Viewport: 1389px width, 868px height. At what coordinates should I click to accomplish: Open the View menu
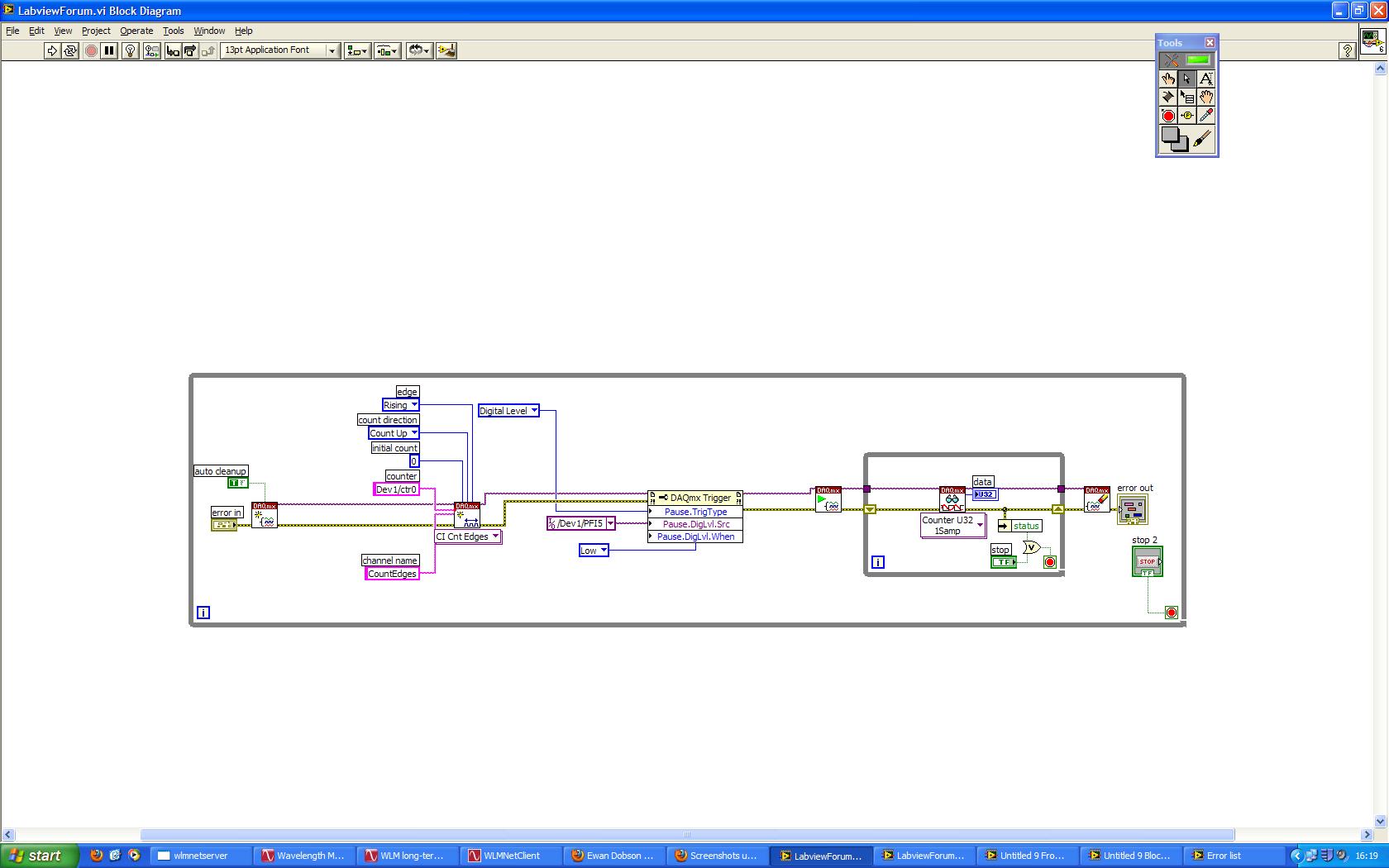(x=63, y=31)
